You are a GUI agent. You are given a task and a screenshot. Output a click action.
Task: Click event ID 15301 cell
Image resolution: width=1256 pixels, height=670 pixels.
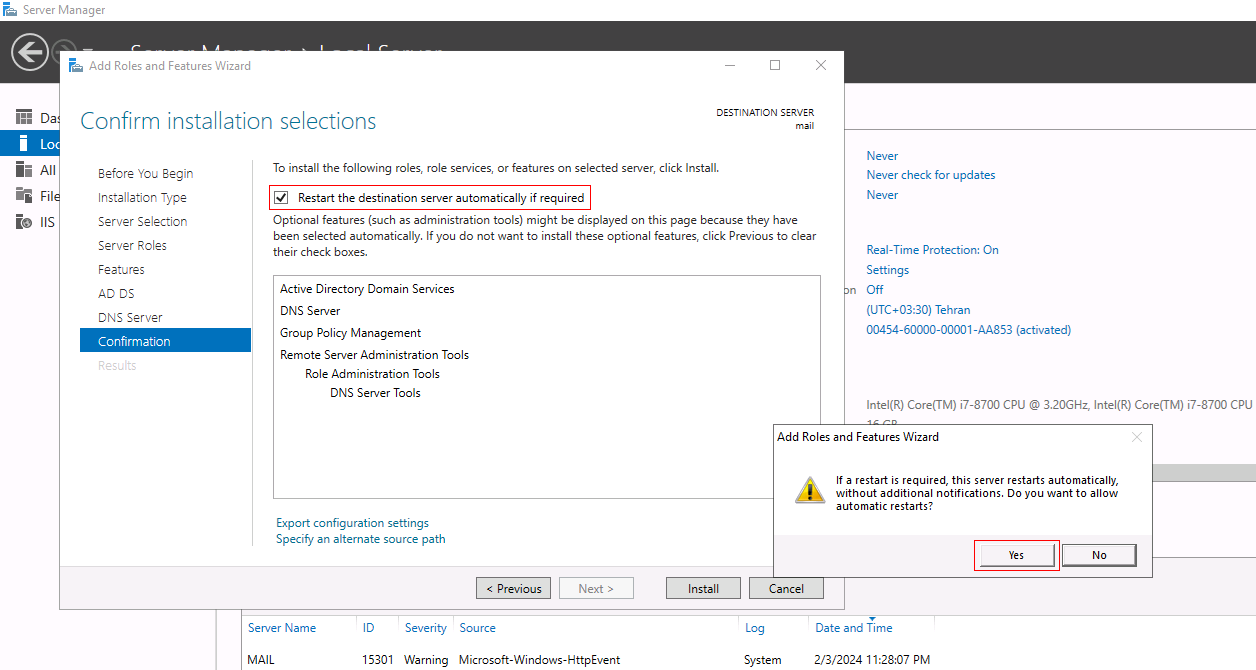pos(378,660)
